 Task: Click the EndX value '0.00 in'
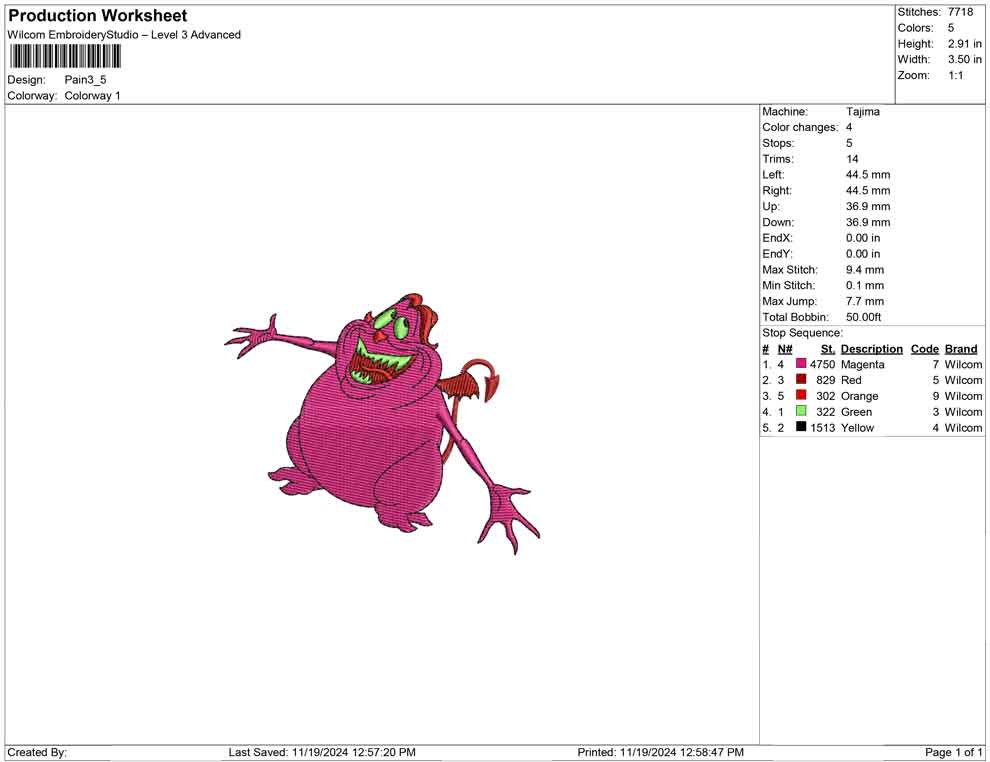[863, 238]
